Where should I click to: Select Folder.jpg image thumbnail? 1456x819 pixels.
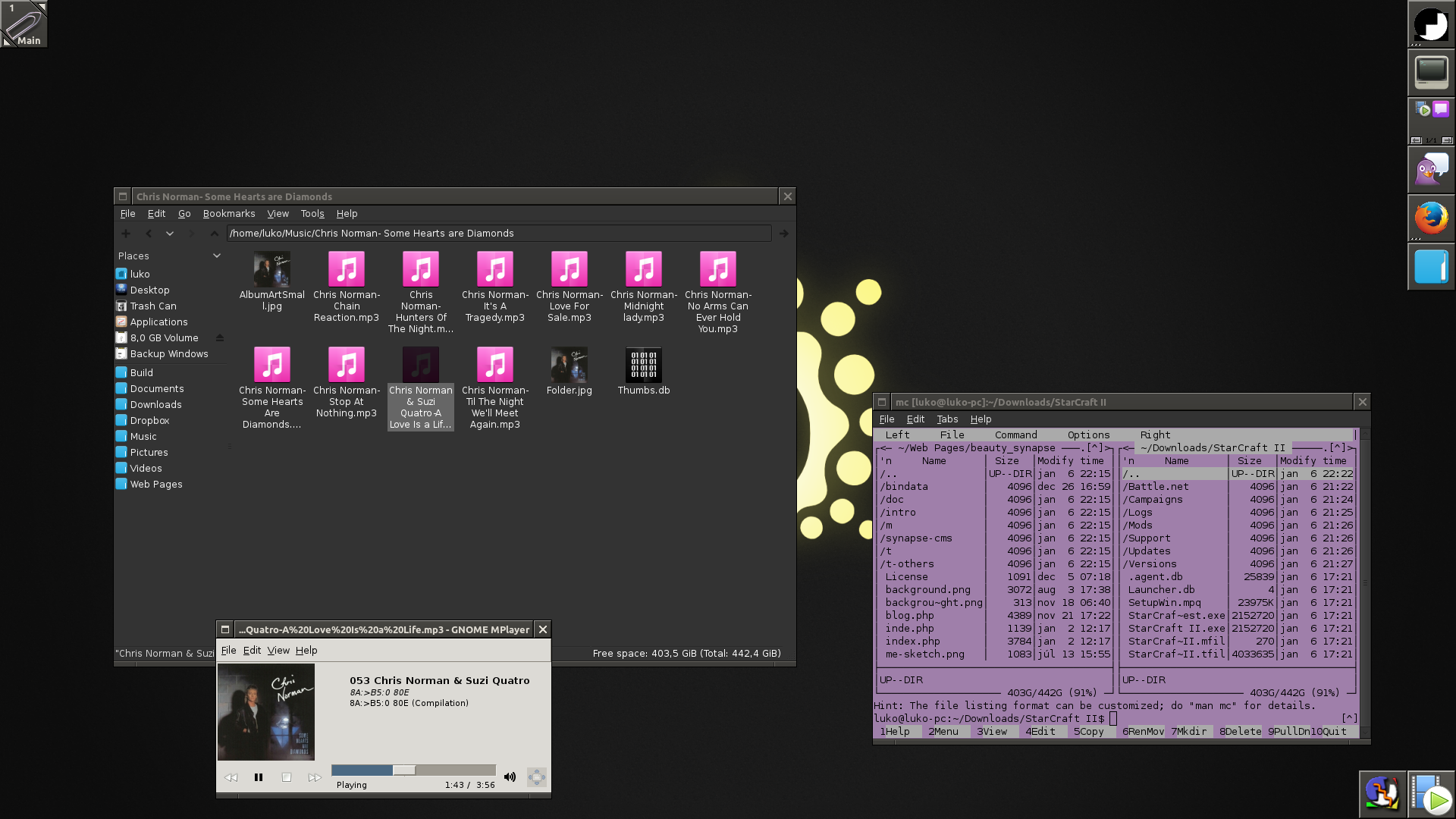pos(569,365)
